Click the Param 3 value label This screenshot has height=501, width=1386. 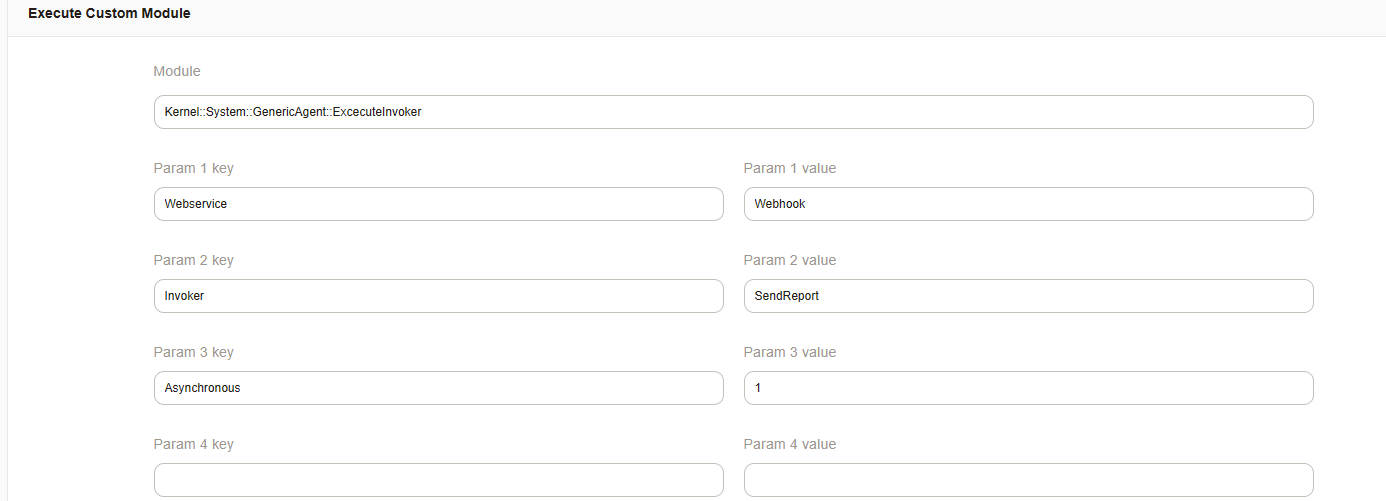[789, 352]
